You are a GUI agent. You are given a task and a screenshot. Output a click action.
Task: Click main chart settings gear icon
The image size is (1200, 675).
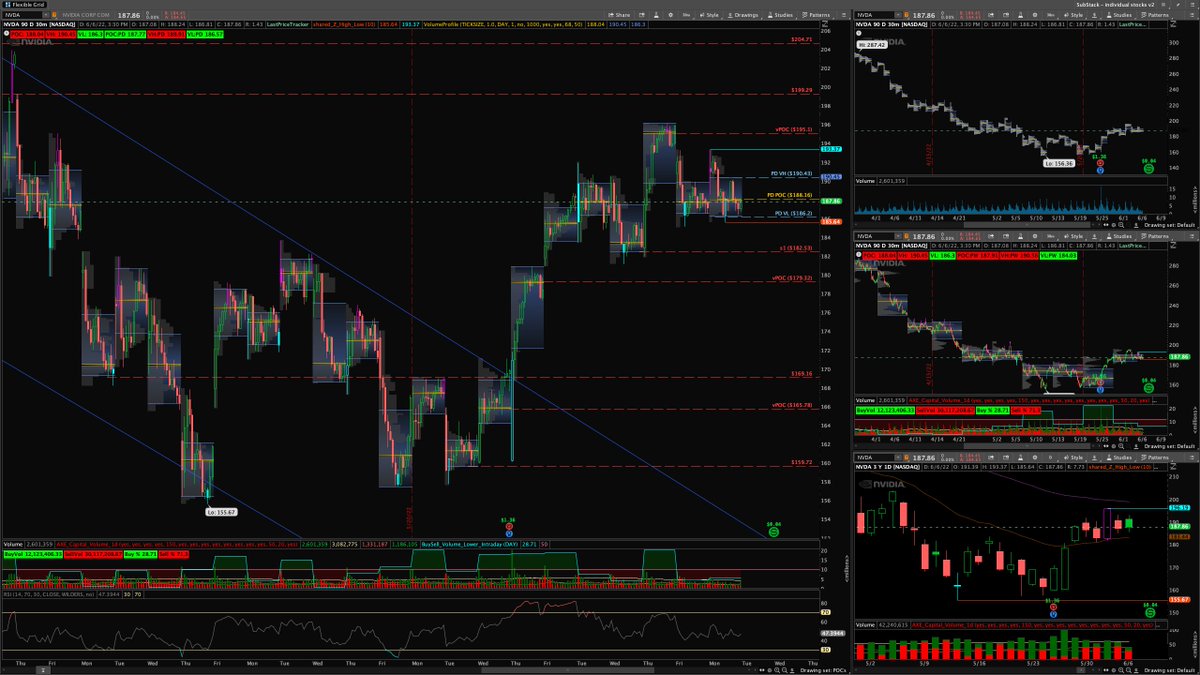pyautogui.click(x=671, y=15)
